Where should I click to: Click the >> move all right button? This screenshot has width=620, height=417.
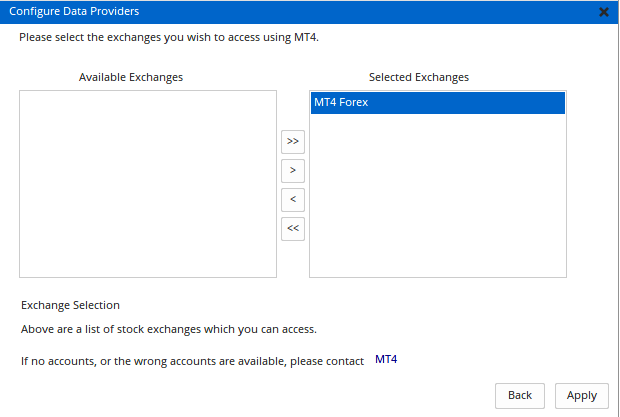coord(292,141)
